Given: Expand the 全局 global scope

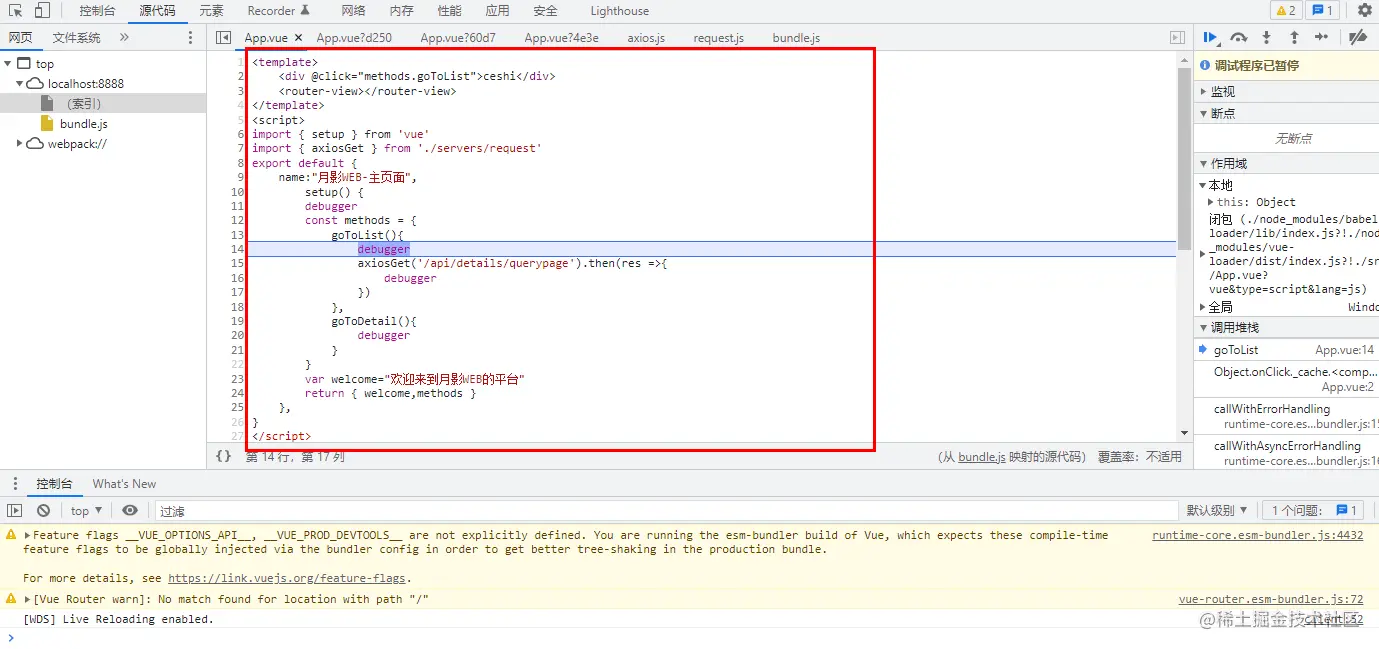Looking at the screenshot, I should (x=1203, y=307).
